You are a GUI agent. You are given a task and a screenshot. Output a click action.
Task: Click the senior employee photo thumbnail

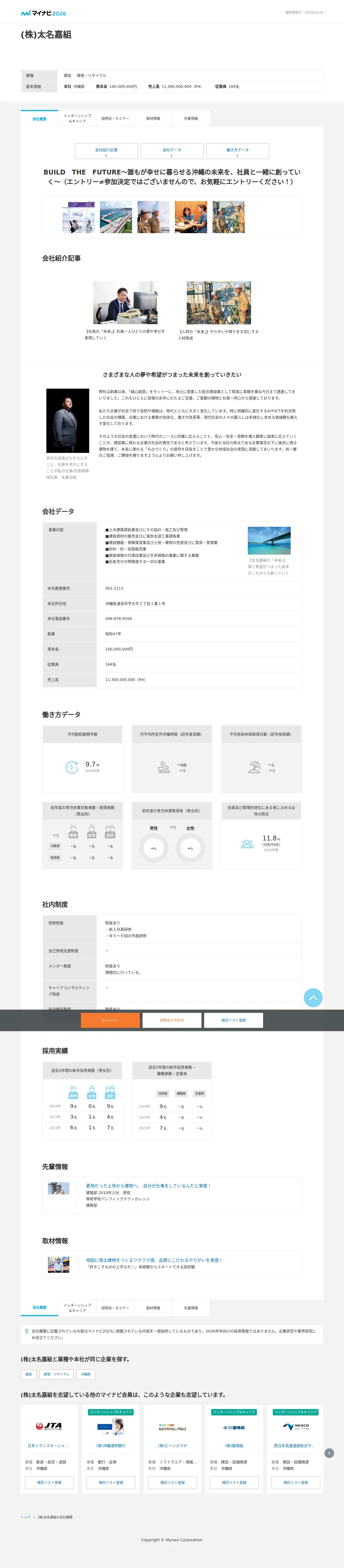coord(58,1188)
